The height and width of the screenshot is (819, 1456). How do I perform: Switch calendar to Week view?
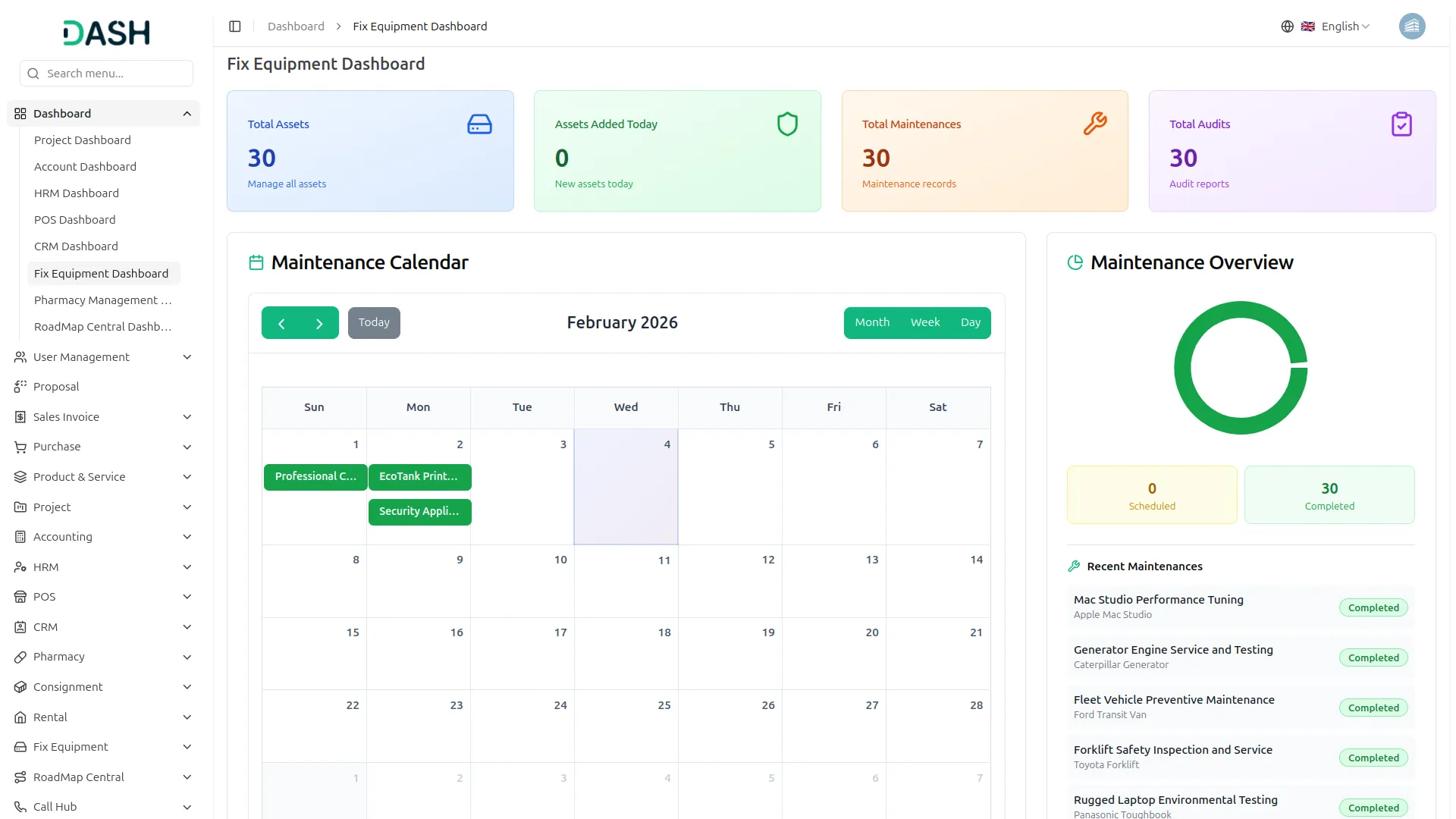[924, 322]
